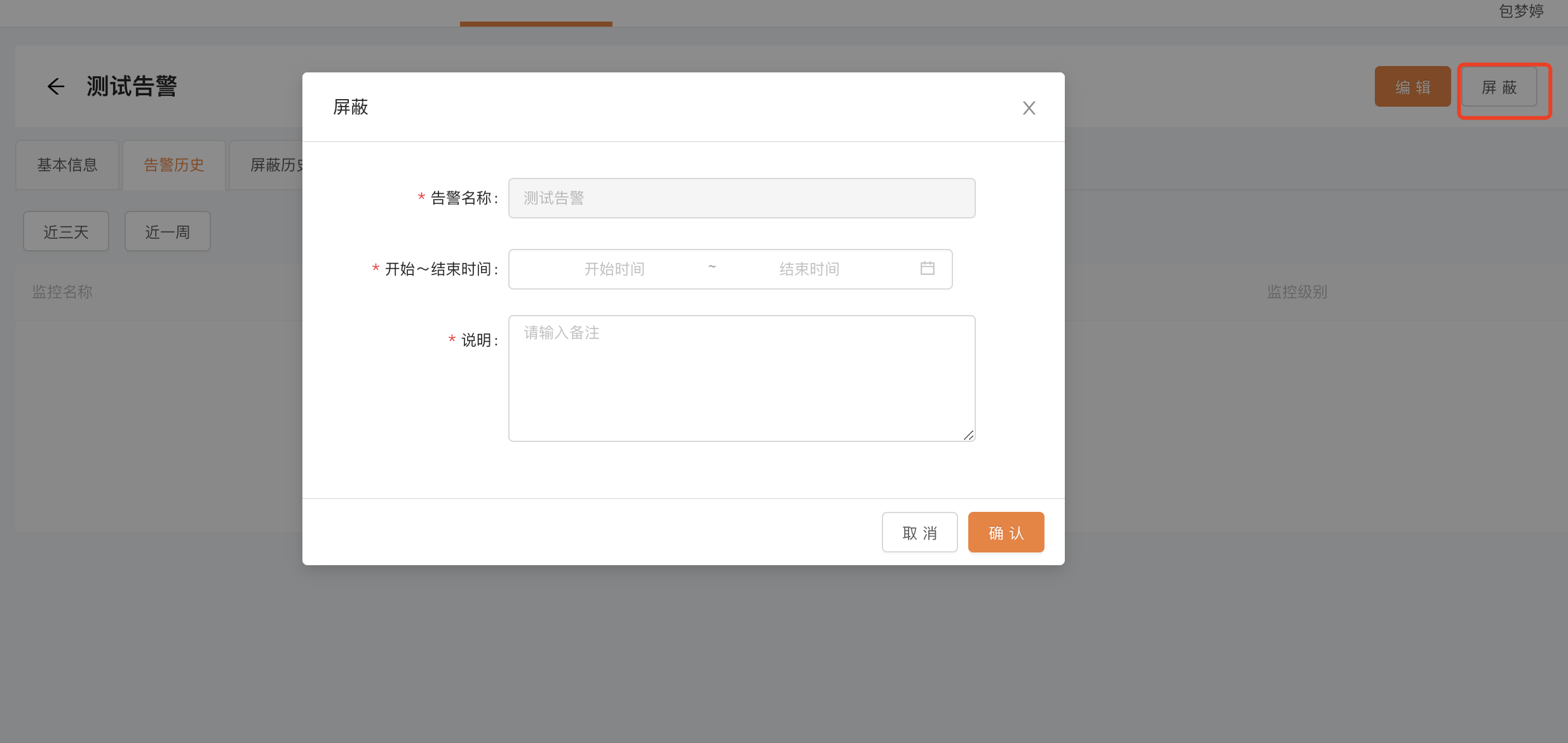Image resolution: width=1568 pixels, height=743 pixels.
Task: Click the 监控名称 column header
Action: (x=62, y=292)
